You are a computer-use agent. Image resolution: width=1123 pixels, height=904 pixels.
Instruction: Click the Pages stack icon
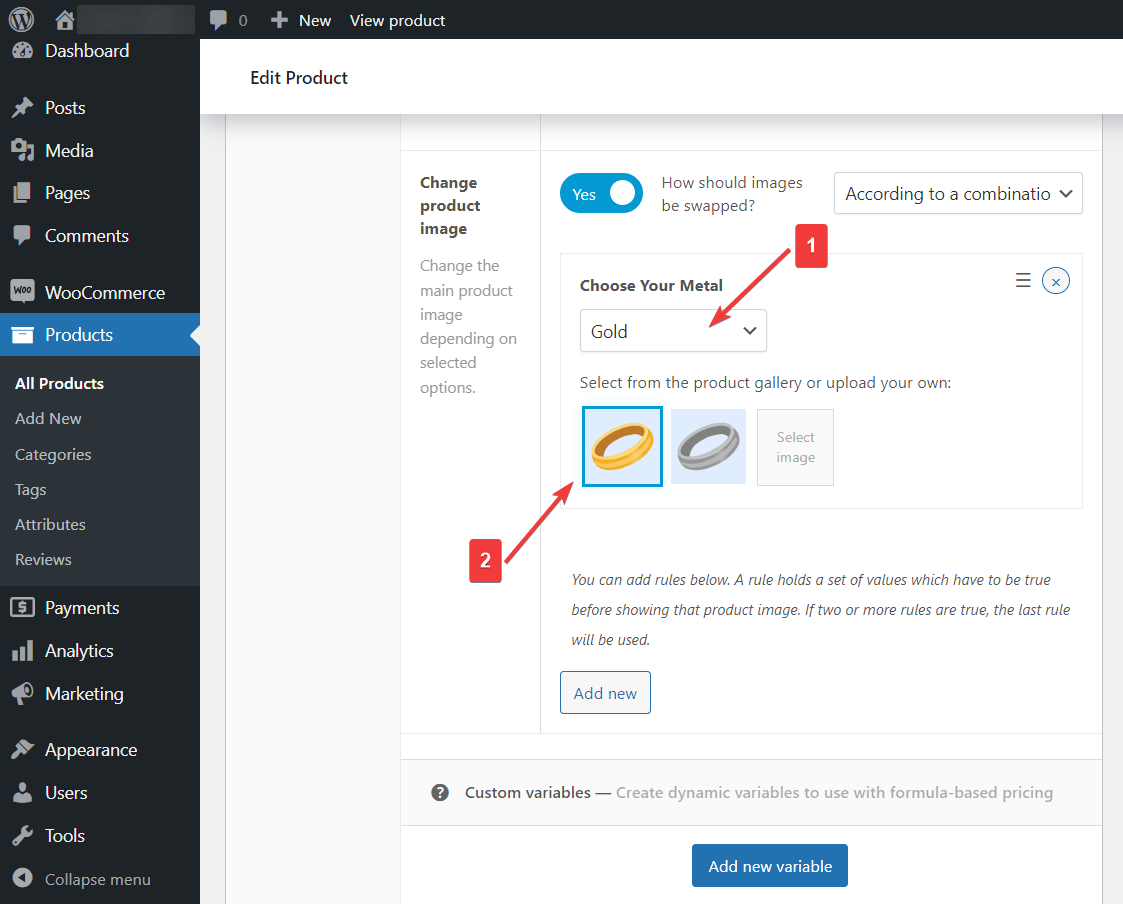click(x=22, y=193)
